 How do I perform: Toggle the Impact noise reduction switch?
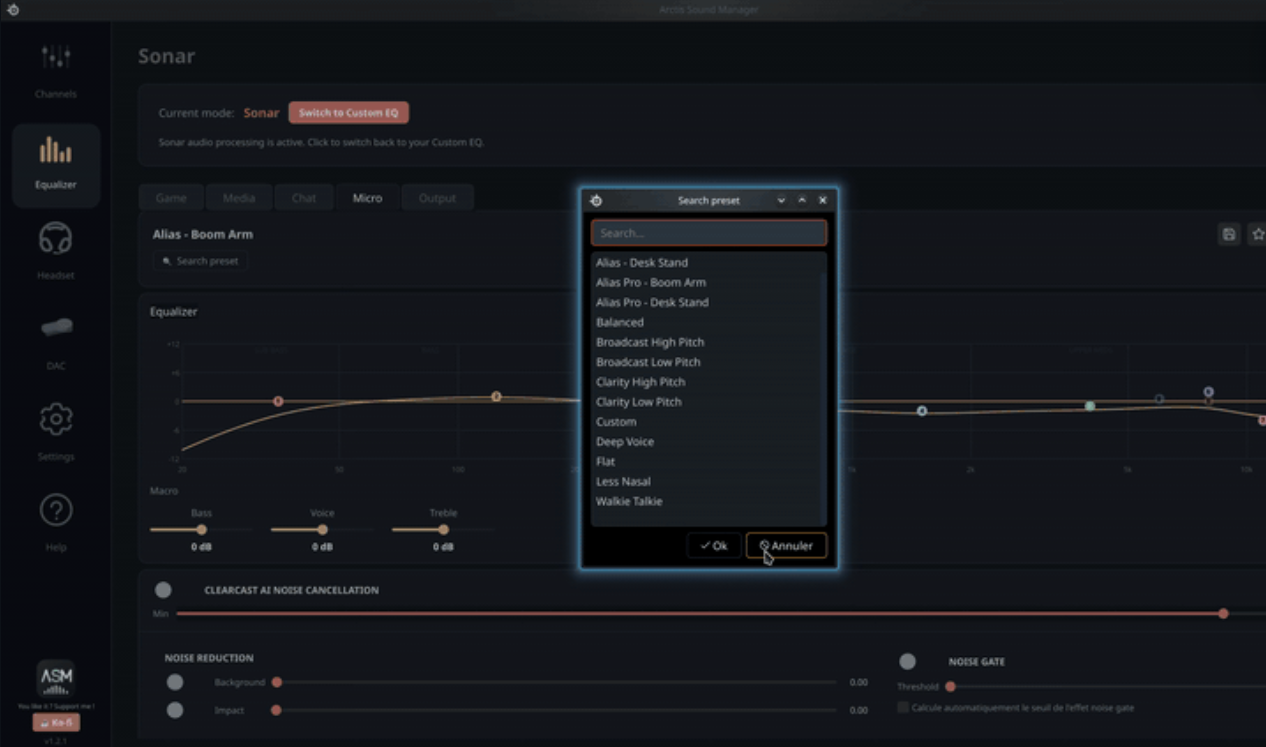175,710
